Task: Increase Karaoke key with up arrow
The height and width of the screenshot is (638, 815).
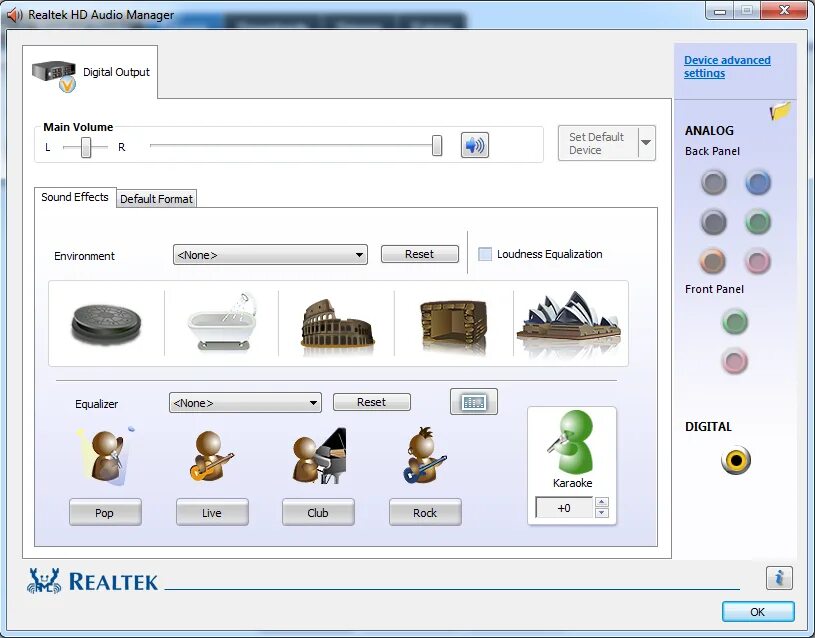Action: (x=602, y=502)
